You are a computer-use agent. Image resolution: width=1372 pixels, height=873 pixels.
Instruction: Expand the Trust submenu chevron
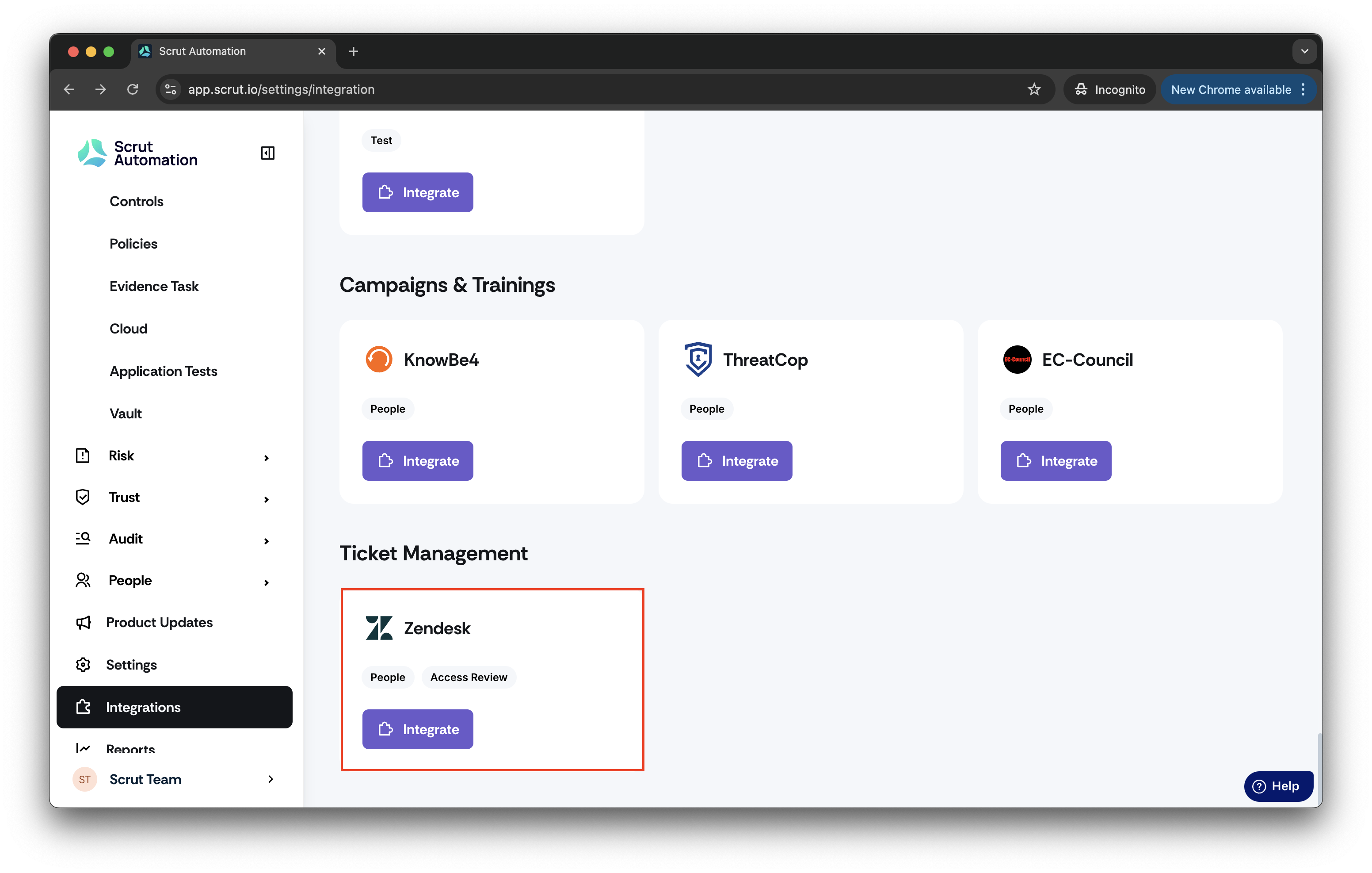pyautogui.click(x=266, y=499)
